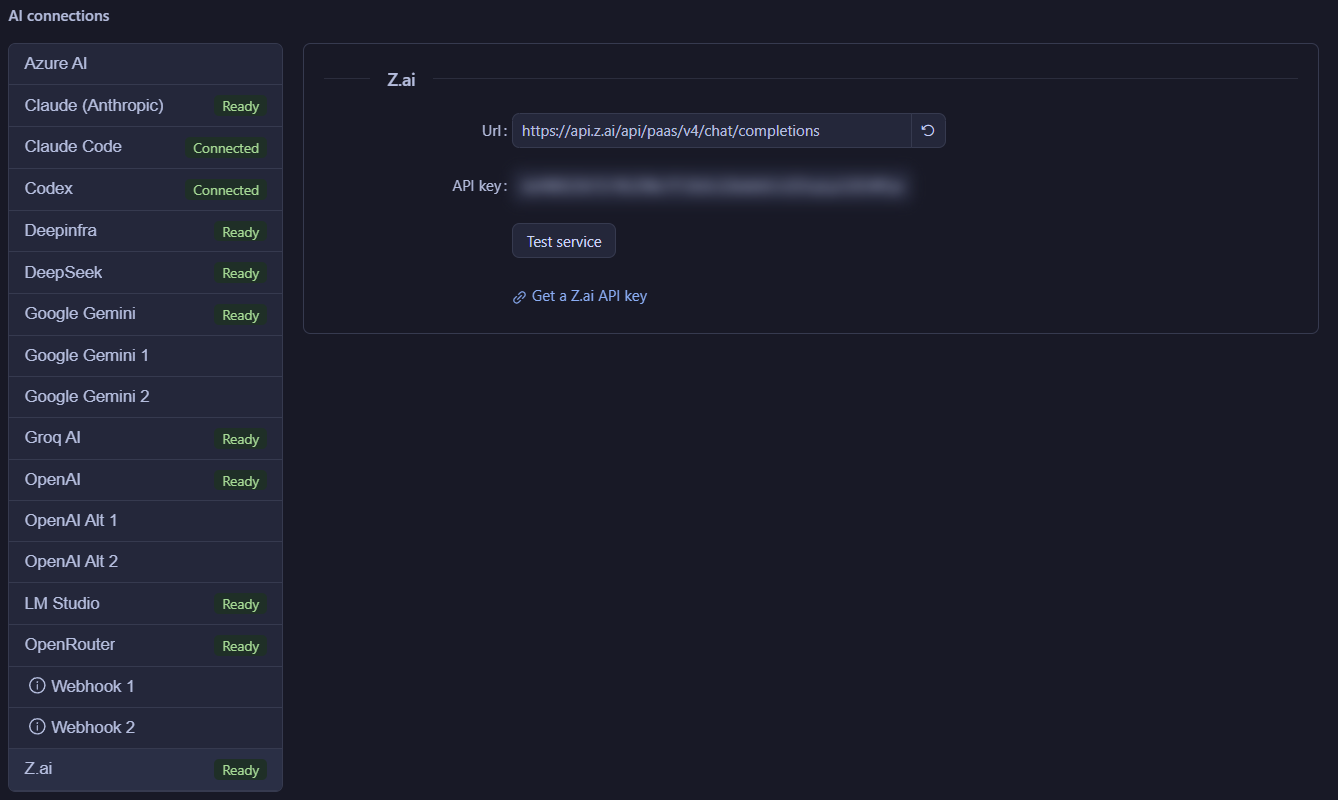This screenshot has height=800, width=1338.
Task: Click the Ready badge on Z.ai
Action: 241,770
